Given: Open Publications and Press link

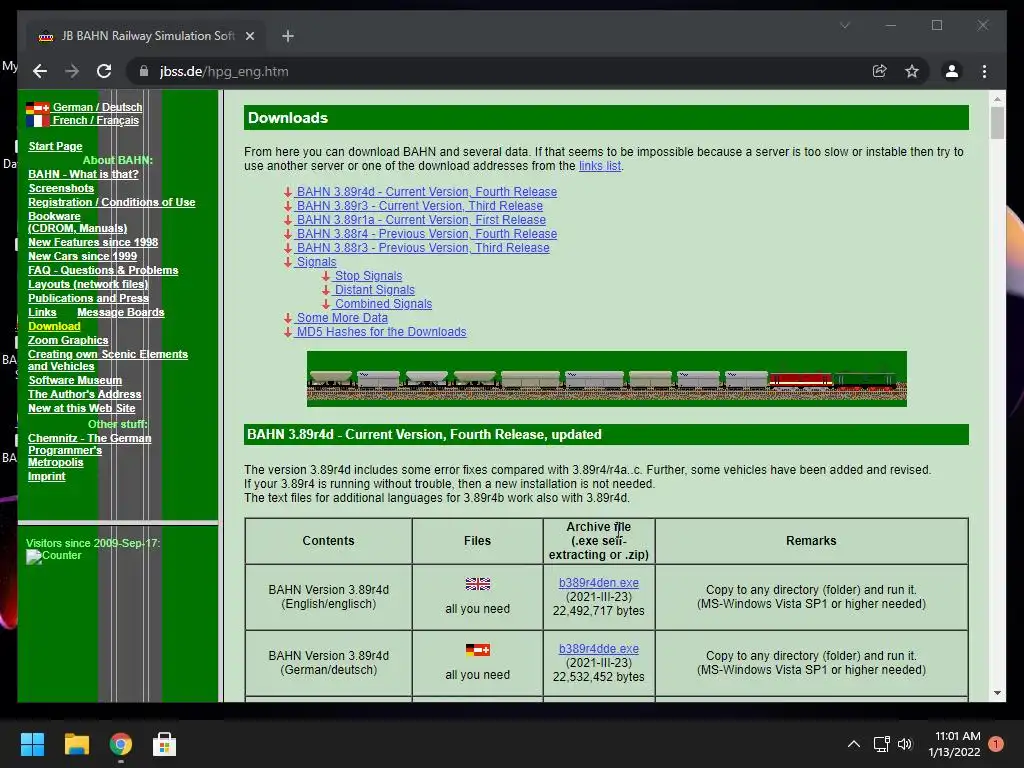Looking at the screenshot, I should pyautogui.click(x=88, y=298).
